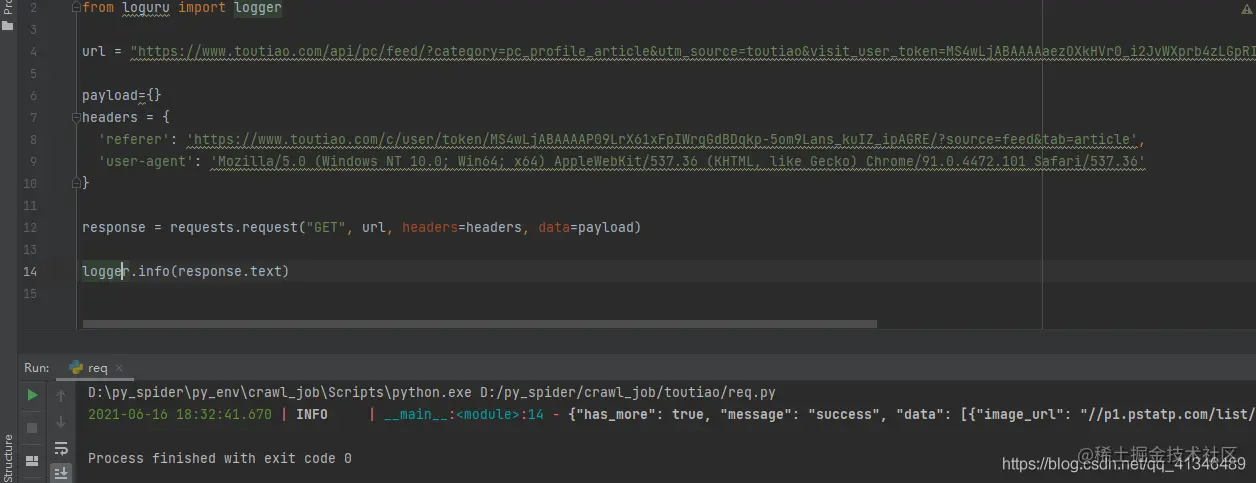Image resolution: width=1256 pixels, height=483 pixels.
Task: Click line number 7 in gutter
Action: point(33,118)
